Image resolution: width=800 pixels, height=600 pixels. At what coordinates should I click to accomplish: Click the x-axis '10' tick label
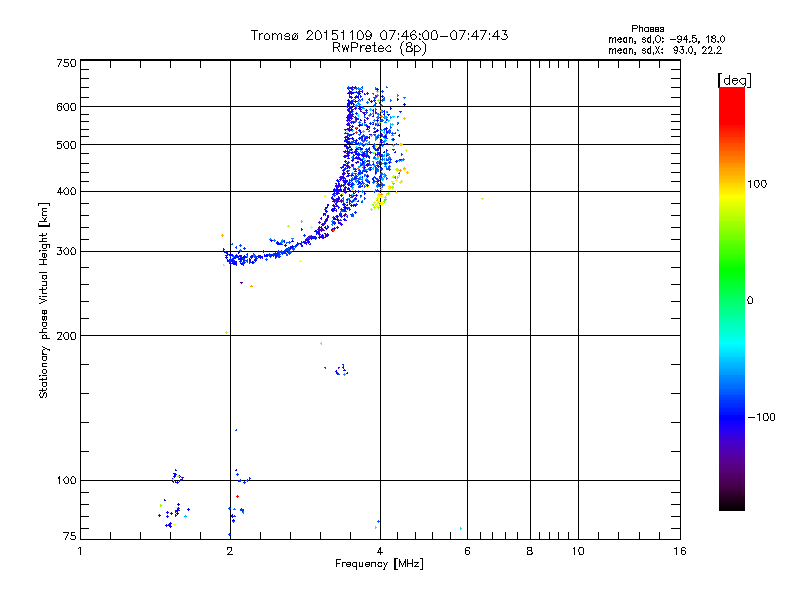[x=578, y=551]
